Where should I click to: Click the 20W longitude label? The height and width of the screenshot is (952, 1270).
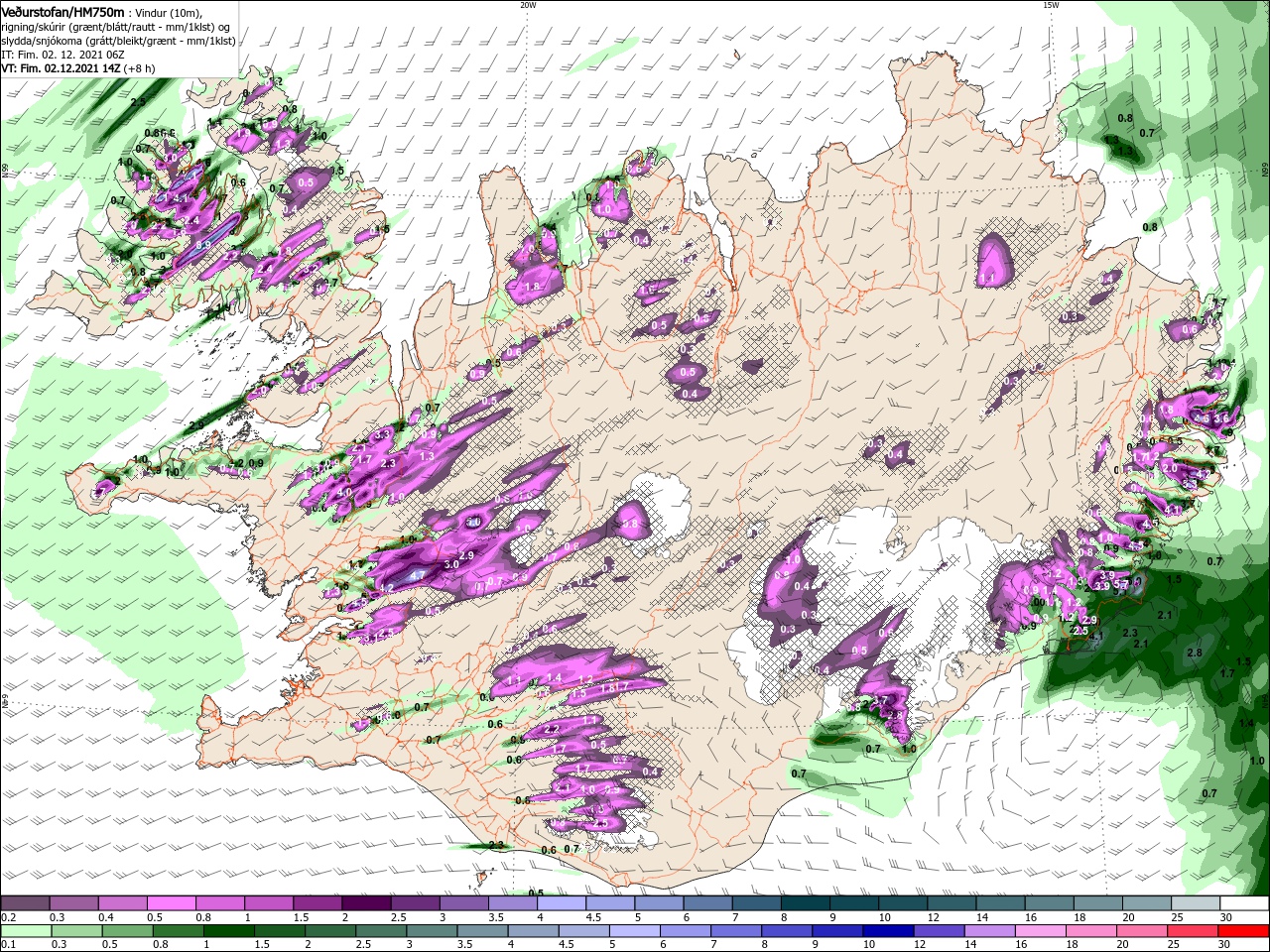pyautogui.click(x=528, y=5)
